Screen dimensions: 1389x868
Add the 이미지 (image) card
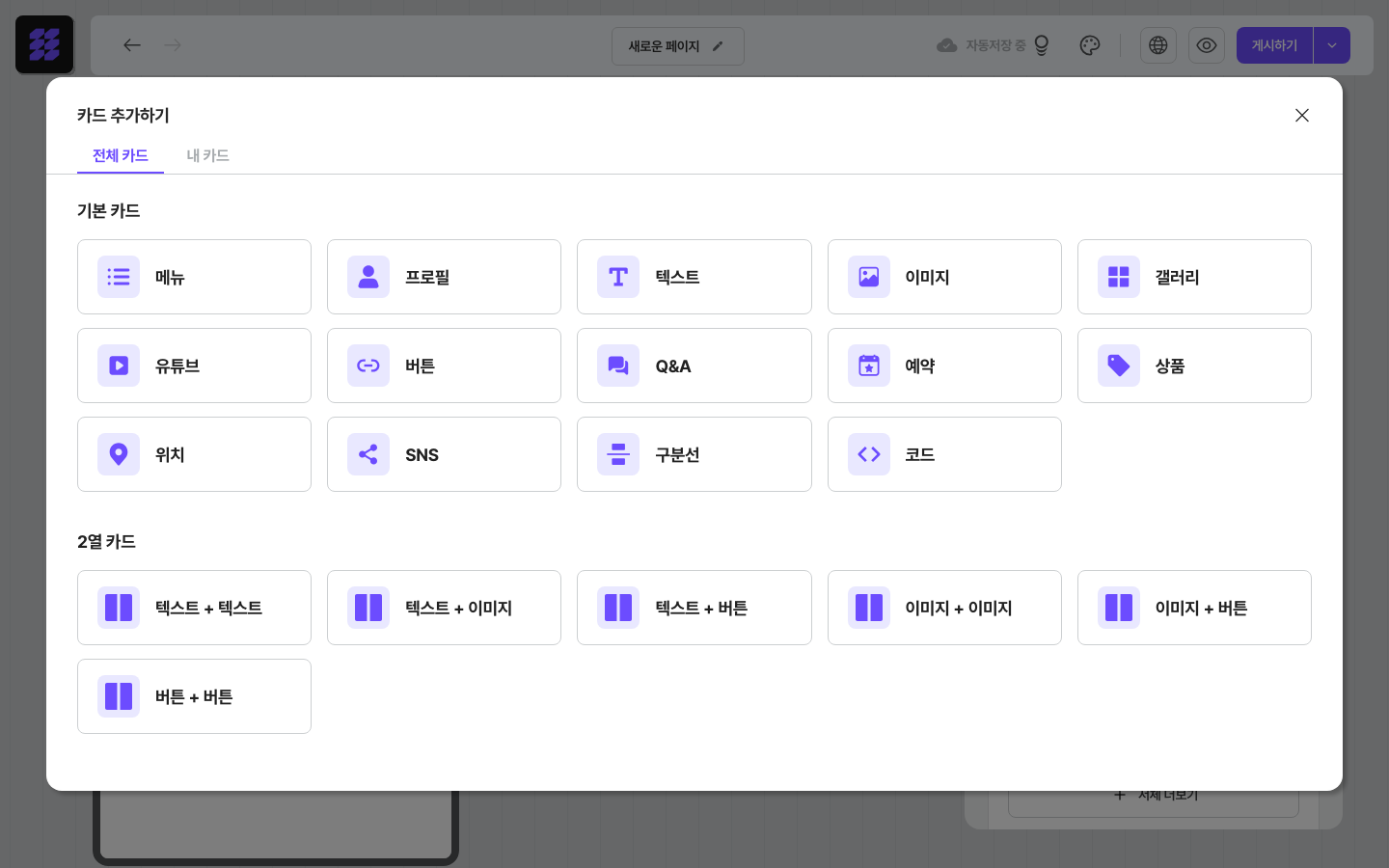(x=944, y=277)
